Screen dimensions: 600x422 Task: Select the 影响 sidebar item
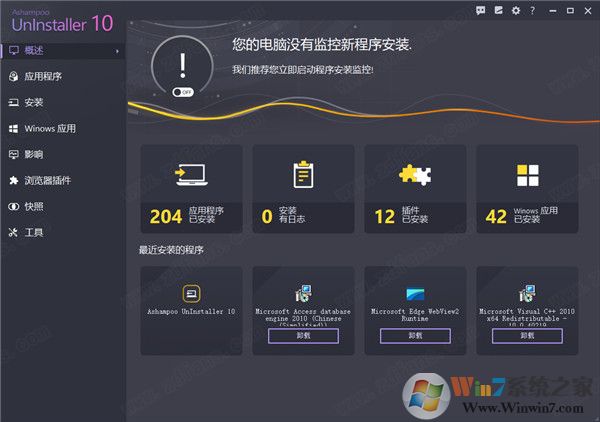[x=63, y=155]
